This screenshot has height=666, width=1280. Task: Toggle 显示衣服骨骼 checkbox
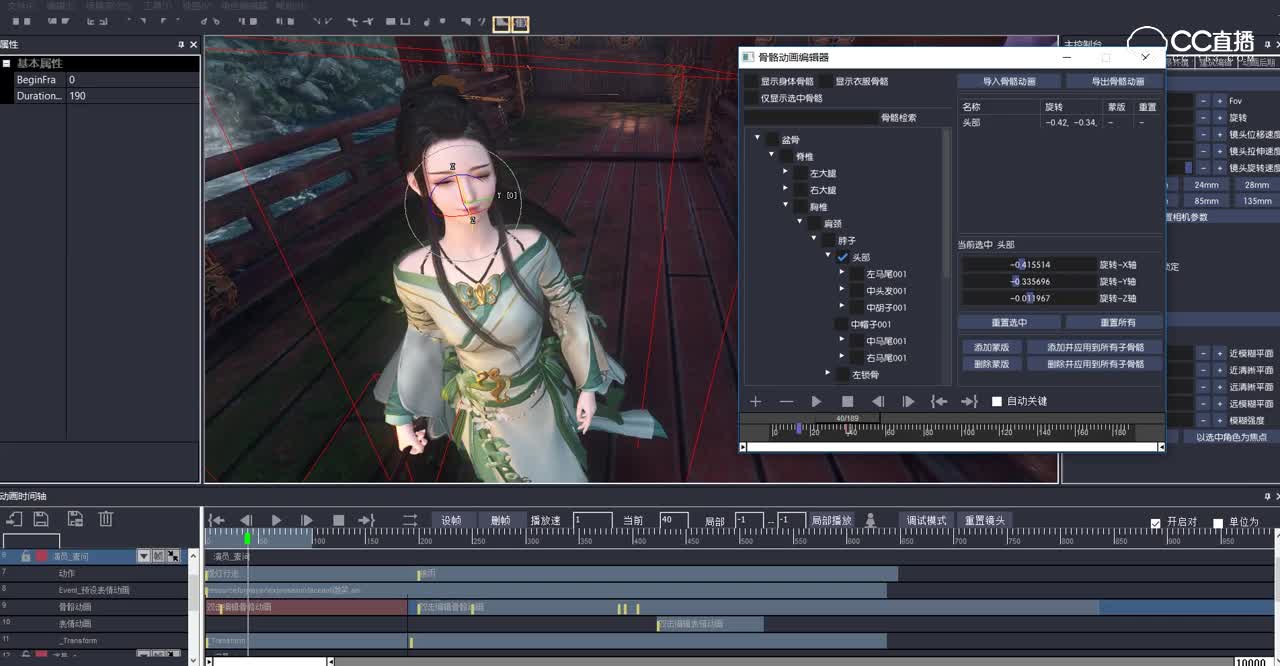click(x=826, y=81)
